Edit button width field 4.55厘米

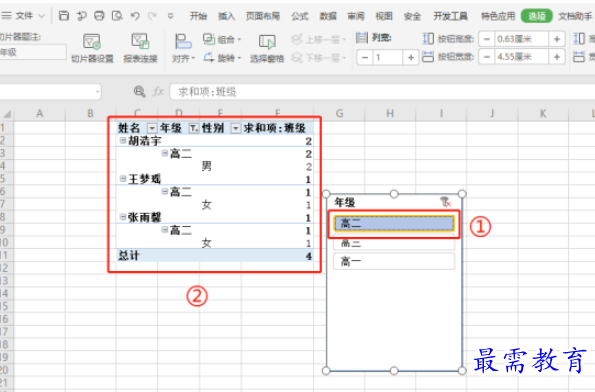pyautogui.click(x=521, y=57)
